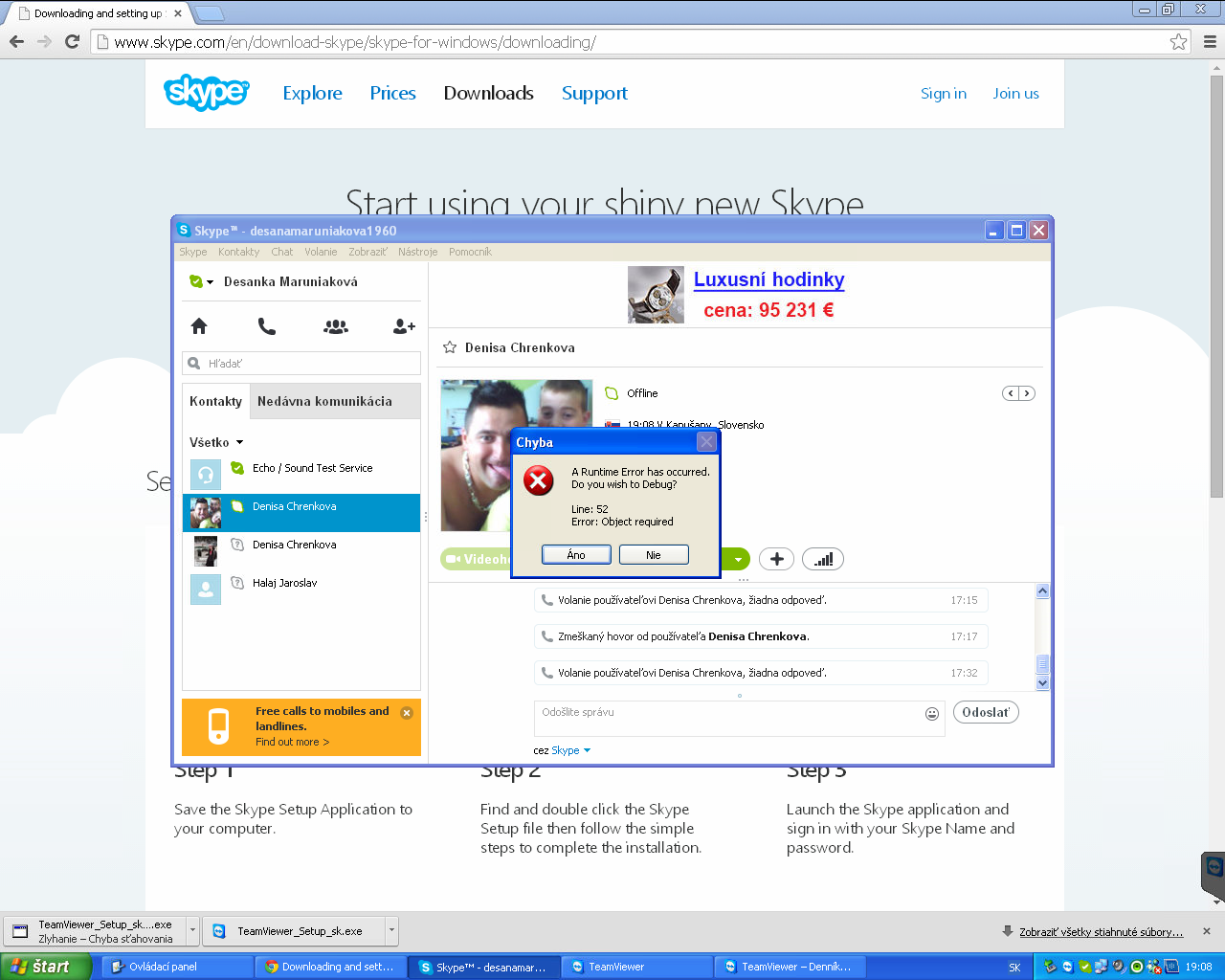Switch to TeamViewer – Denník taskbar window
The image size is (1225, 980).
[x=791, y=967]
